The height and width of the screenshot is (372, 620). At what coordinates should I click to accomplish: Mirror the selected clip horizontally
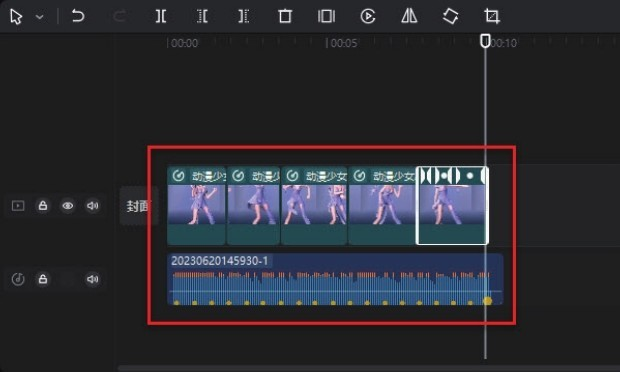tap(409, 16)
